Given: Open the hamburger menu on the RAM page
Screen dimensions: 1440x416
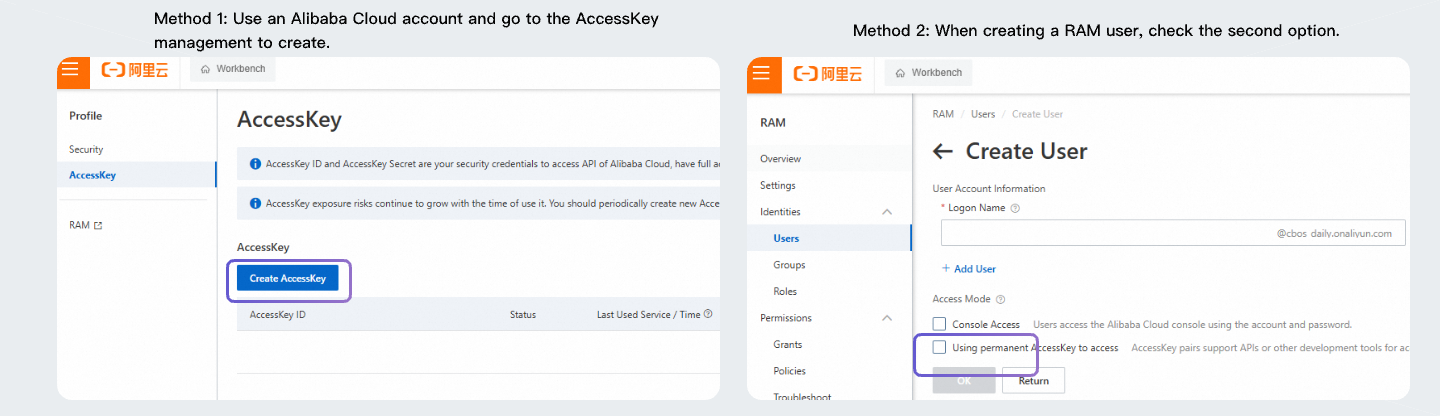Looking at the screenshot, I should (761, 73).
